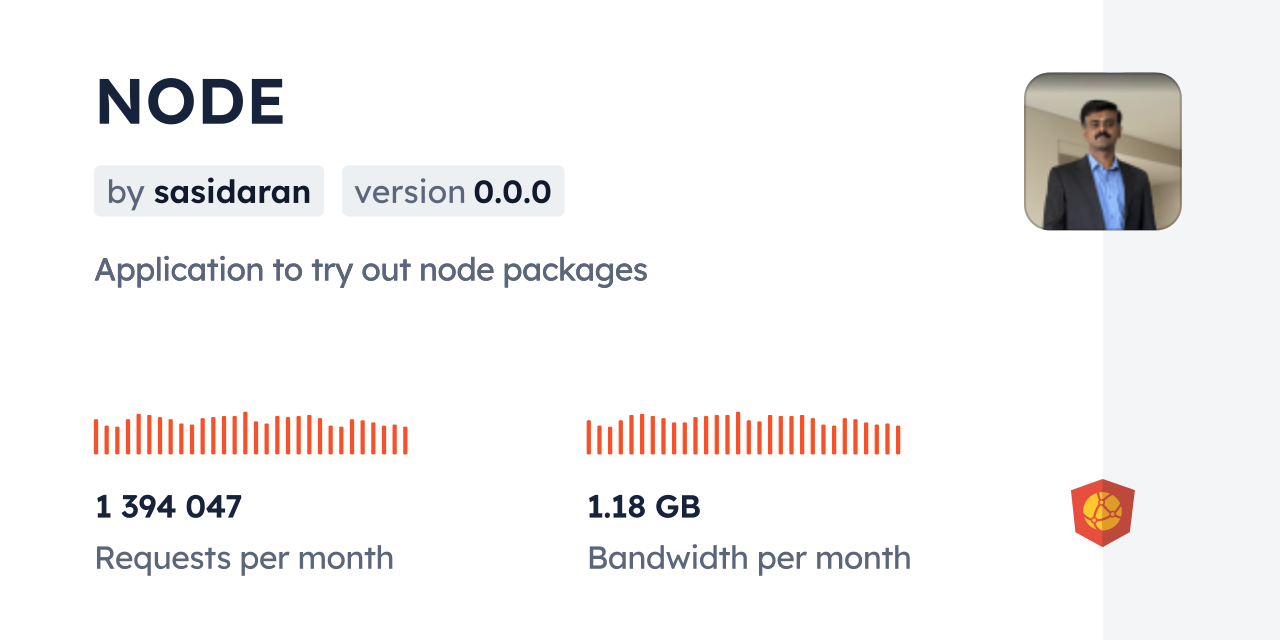Select the 'Application to try out node packages' description

point(371,270)
